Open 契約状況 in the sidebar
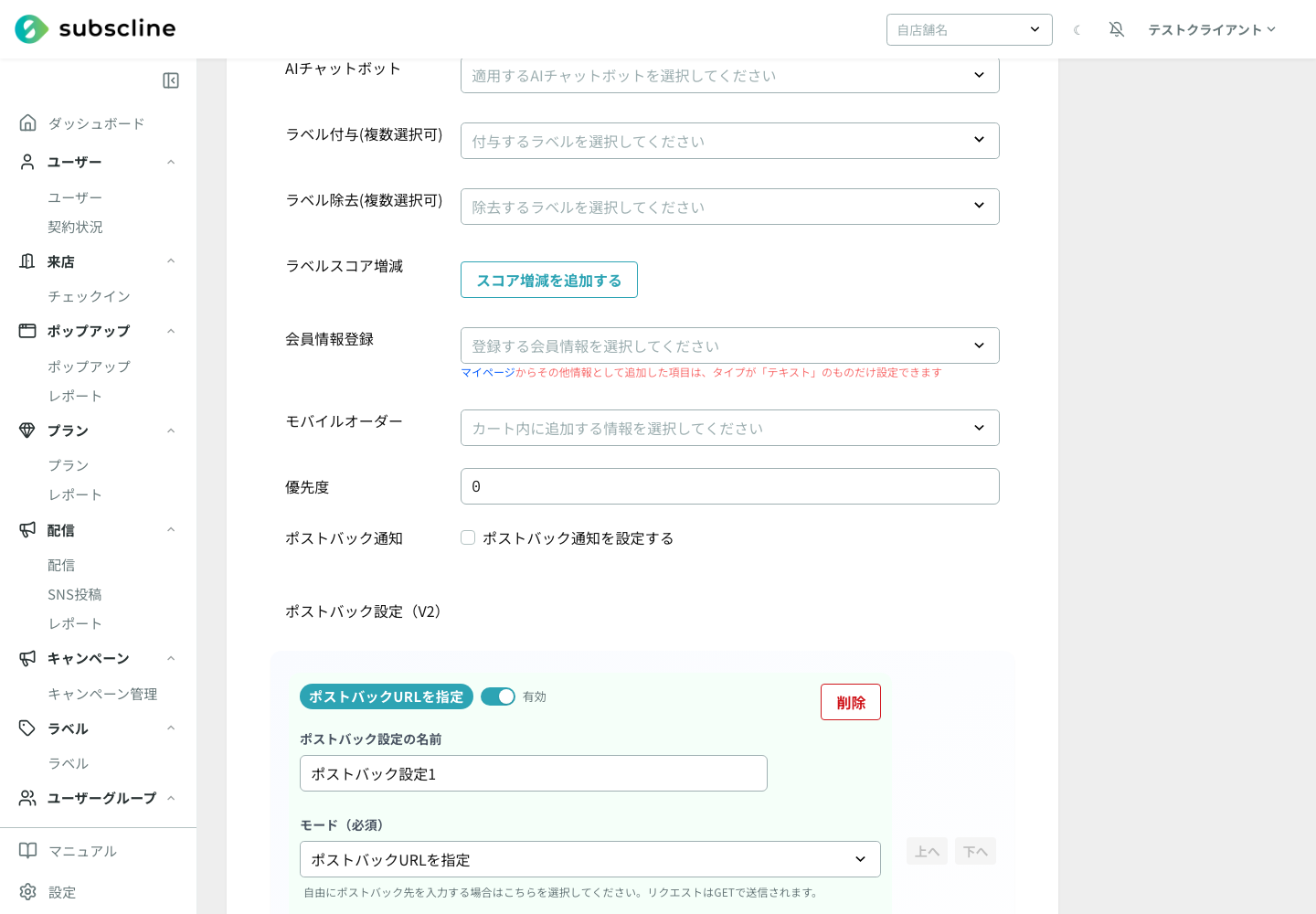1316x914 pixels. tap(75, 227)
